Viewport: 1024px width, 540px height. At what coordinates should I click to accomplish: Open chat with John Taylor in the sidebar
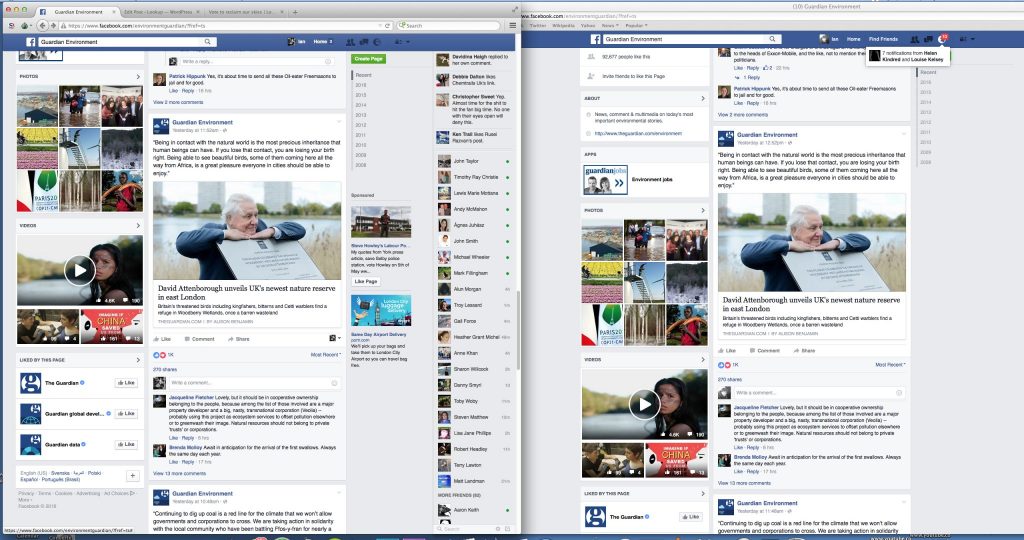coord(473,161)
